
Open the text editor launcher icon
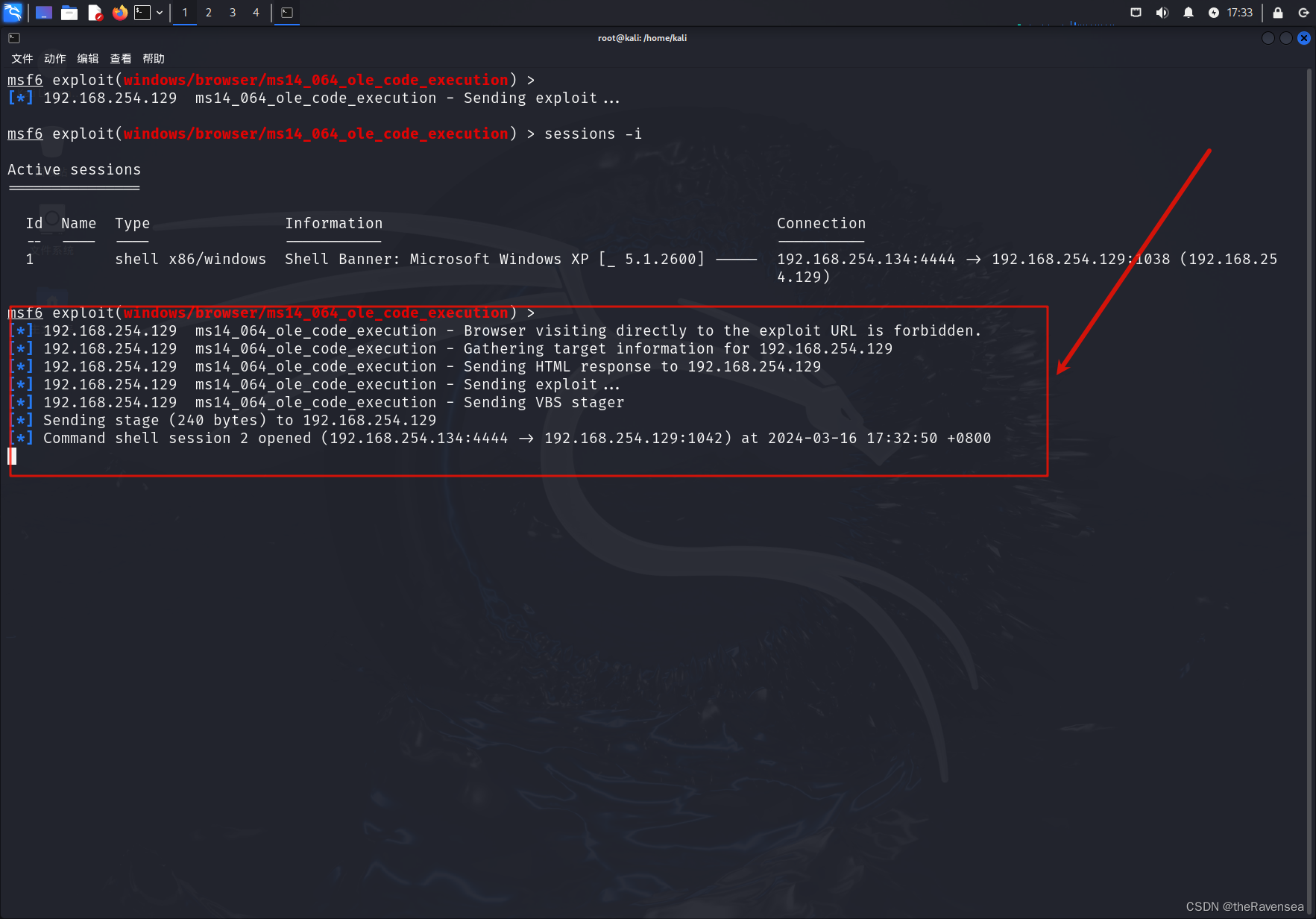point(95,13)
